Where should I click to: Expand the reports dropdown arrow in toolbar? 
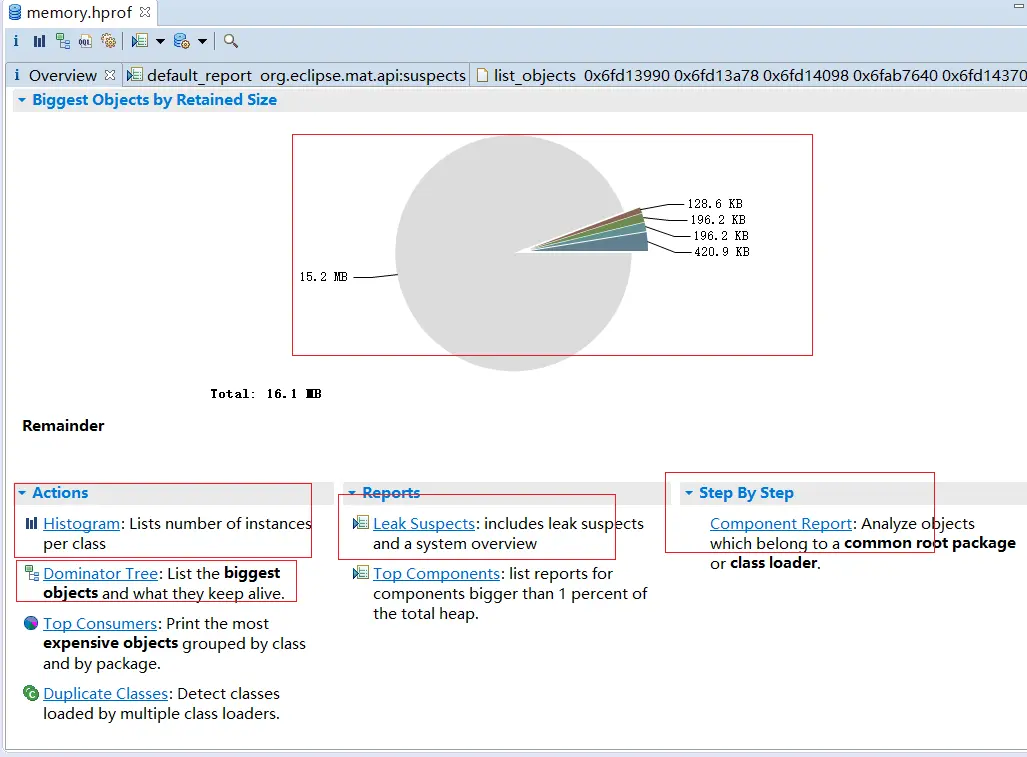point(160,41)
